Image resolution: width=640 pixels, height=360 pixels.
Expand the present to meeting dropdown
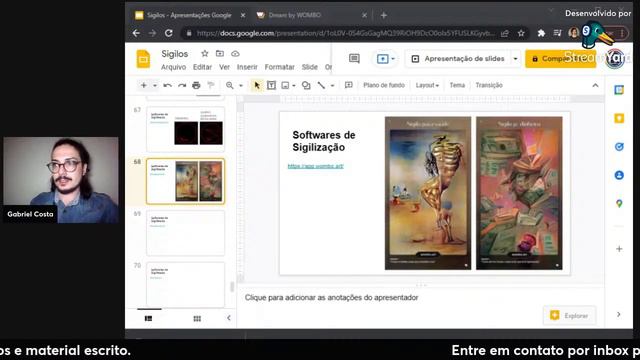pyautogui.click(x=393, y=59)
